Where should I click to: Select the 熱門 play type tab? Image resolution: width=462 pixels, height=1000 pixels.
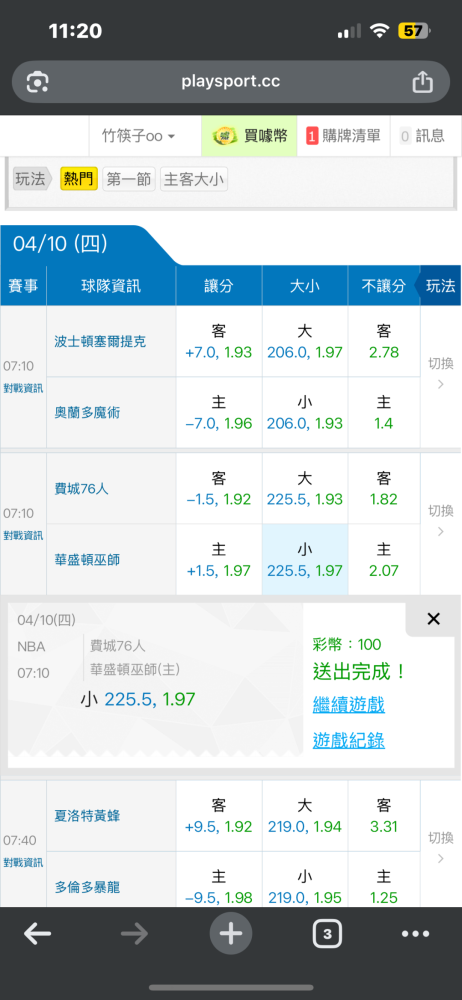(79, 179)
